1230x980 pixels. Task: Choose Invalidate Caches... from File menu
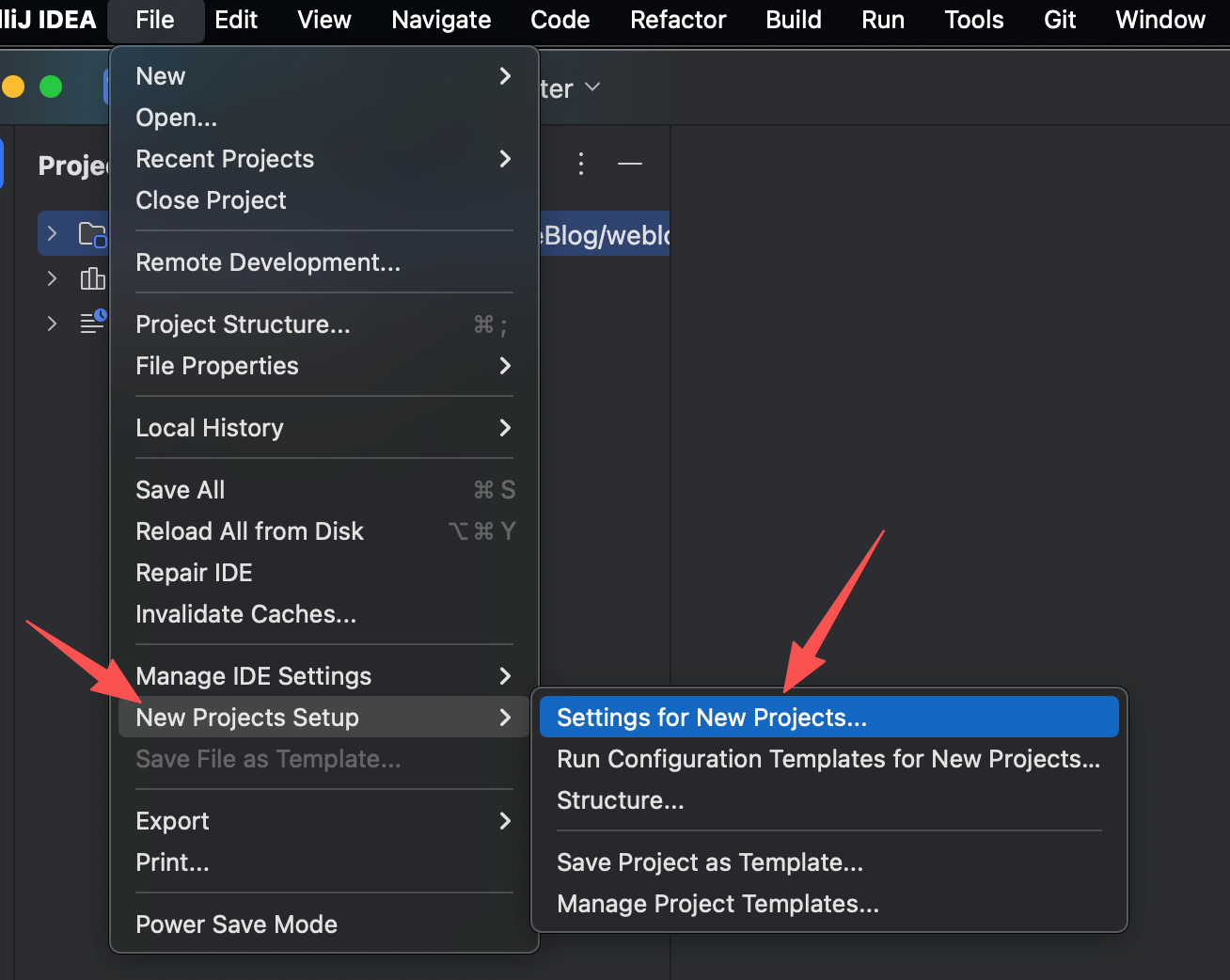click(245, 614)
